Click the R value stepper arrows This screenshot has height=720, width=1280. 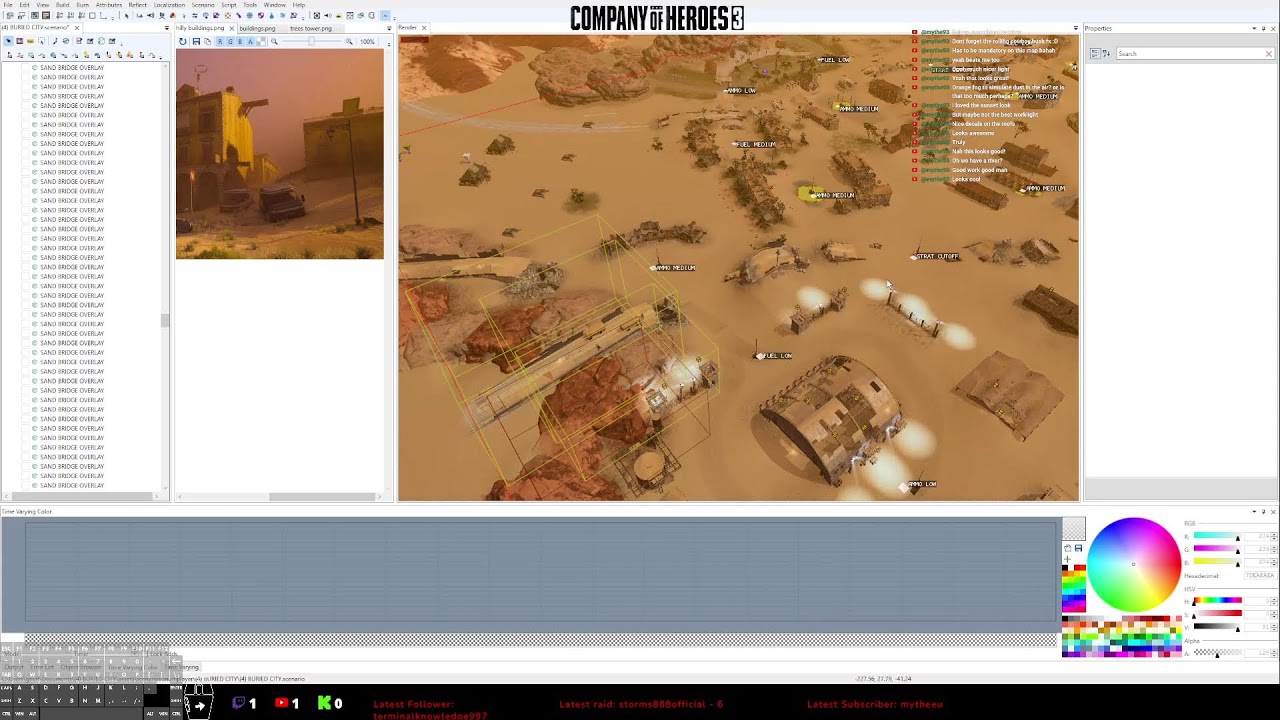pyautogui.click(x=1274, y=537)
